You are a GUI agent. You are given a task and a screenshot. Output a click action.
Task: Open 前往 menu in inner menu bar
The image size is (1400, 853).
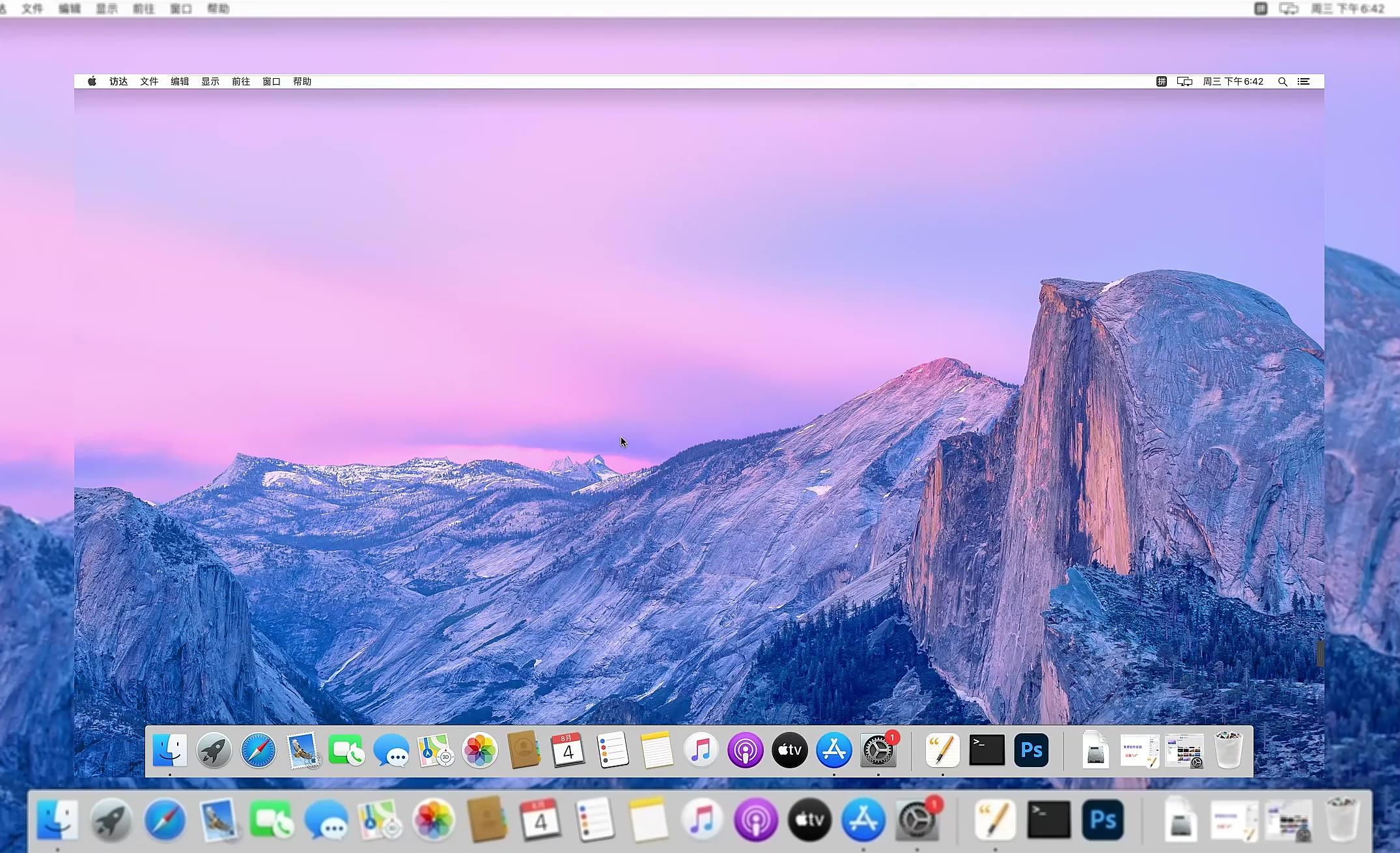point(241,81)
